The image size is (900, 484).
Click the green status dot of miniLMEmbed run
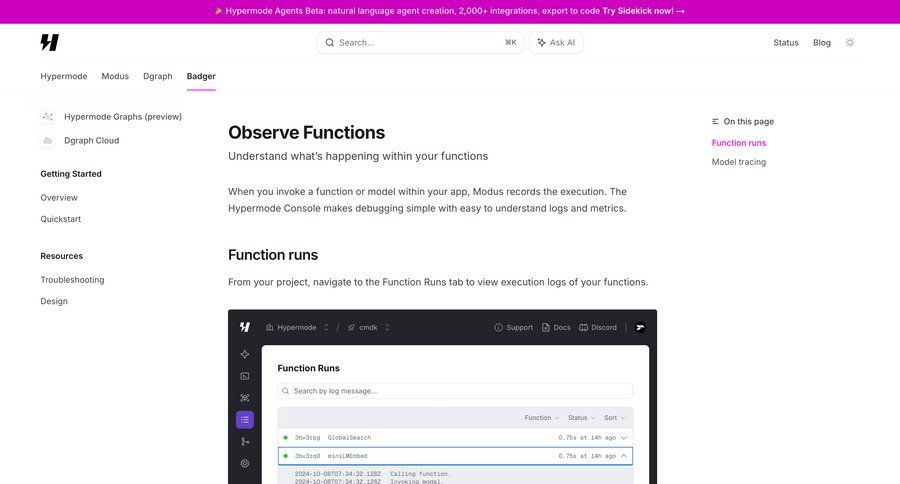point(286,456)
